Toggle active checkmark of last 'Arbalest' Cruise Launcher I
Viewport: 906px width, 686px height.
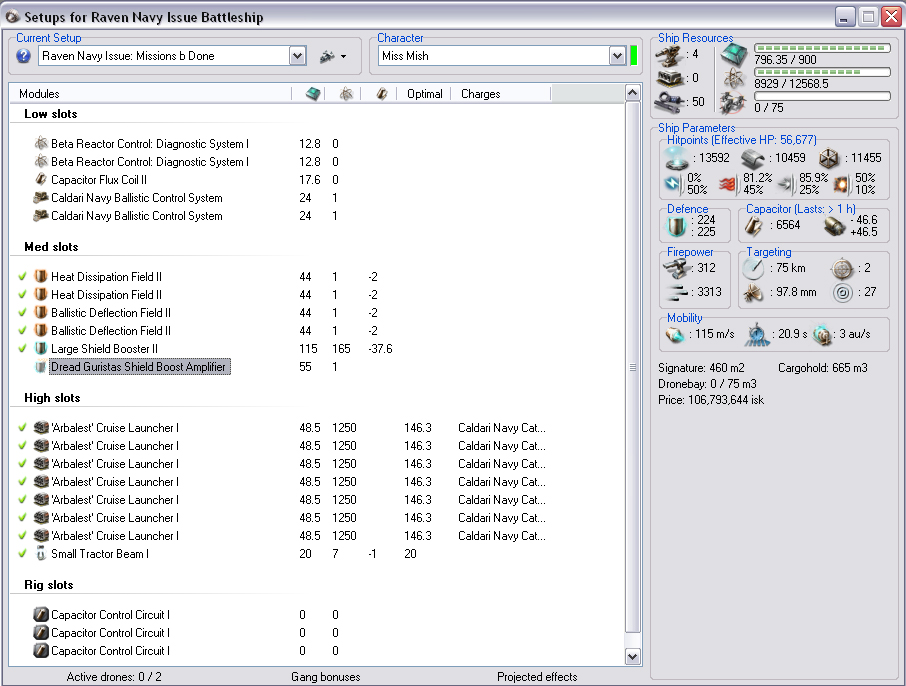click(22, 536)
